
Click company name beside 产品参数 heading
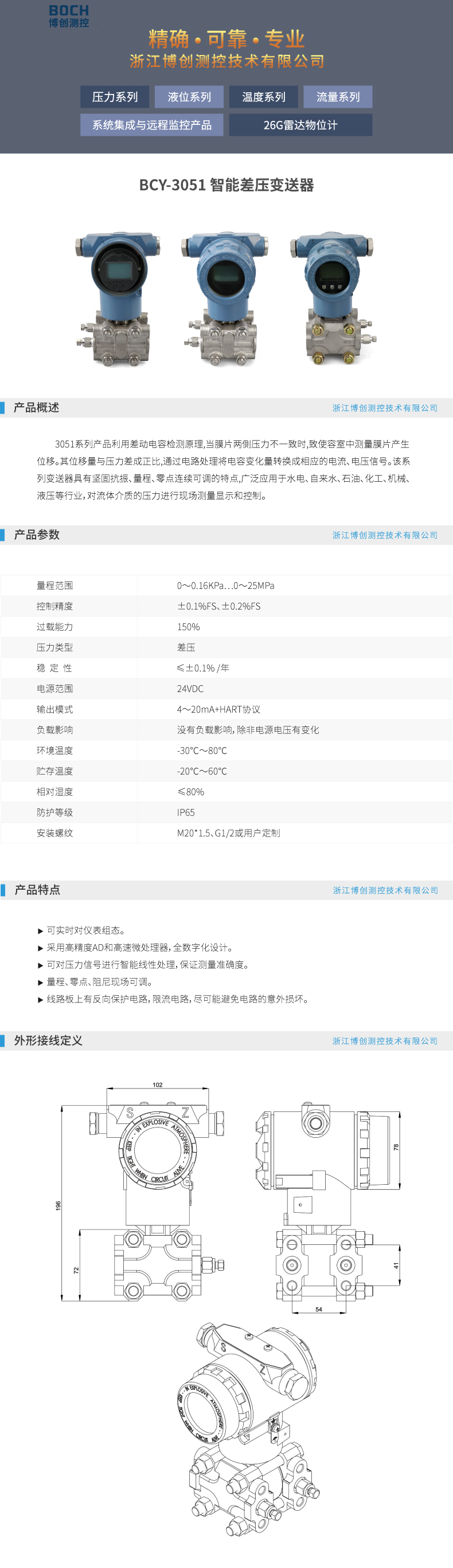(x=385, y=535)
